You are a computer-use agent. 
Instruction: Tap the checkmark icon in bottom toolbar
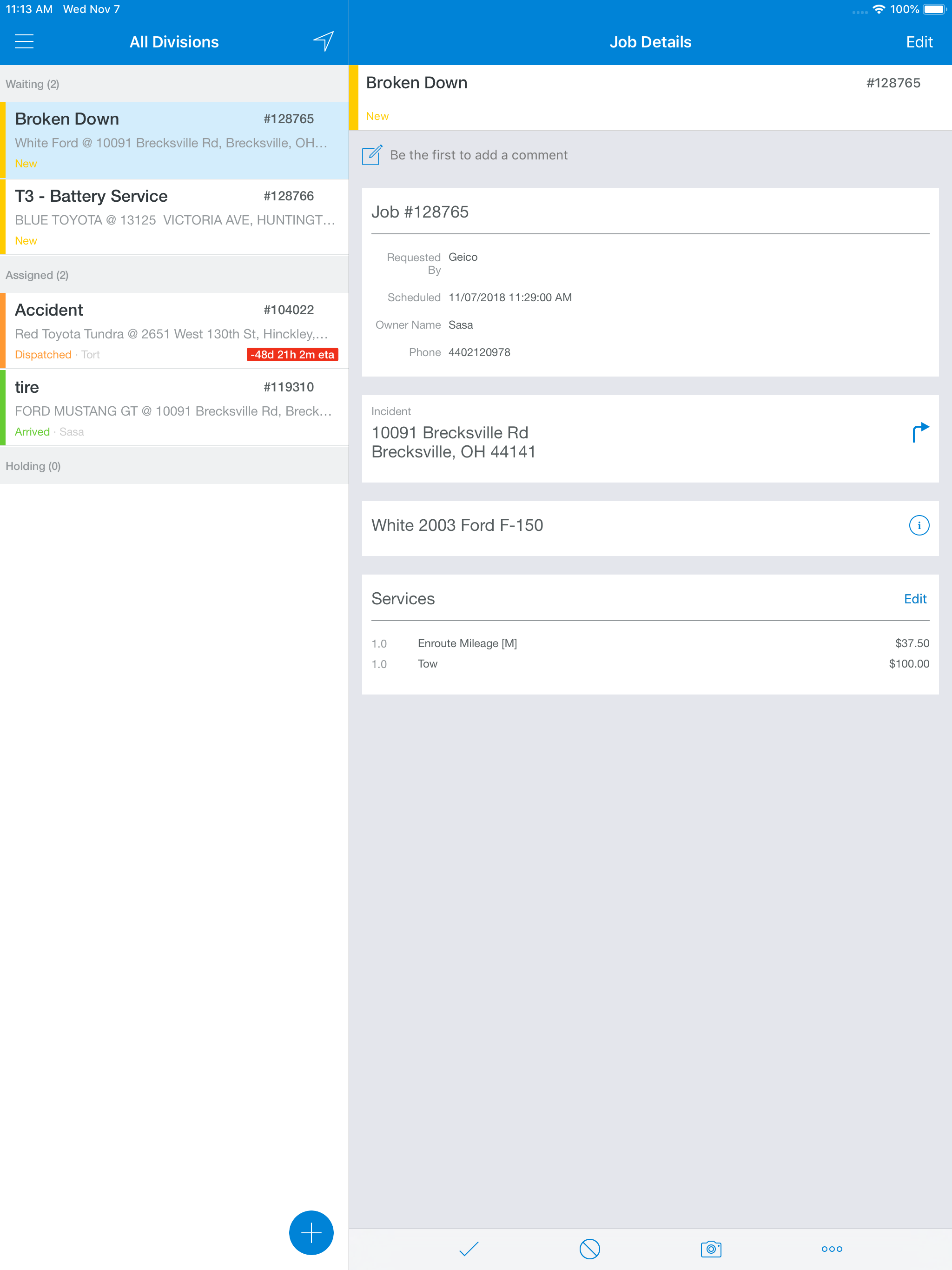[x=469, y=1248]
